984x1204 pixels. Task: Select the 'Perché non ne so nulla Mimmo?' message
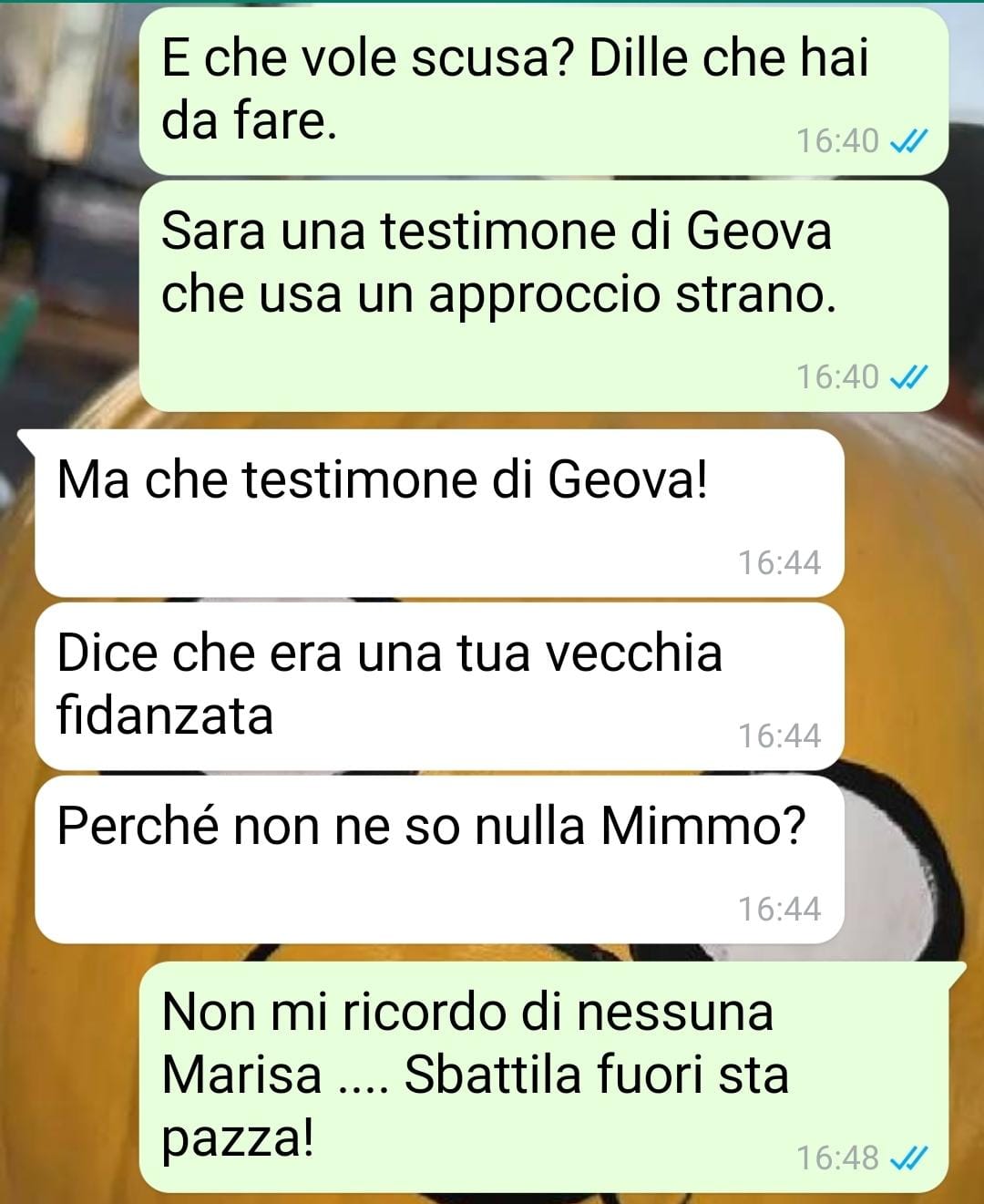(439, 859)
